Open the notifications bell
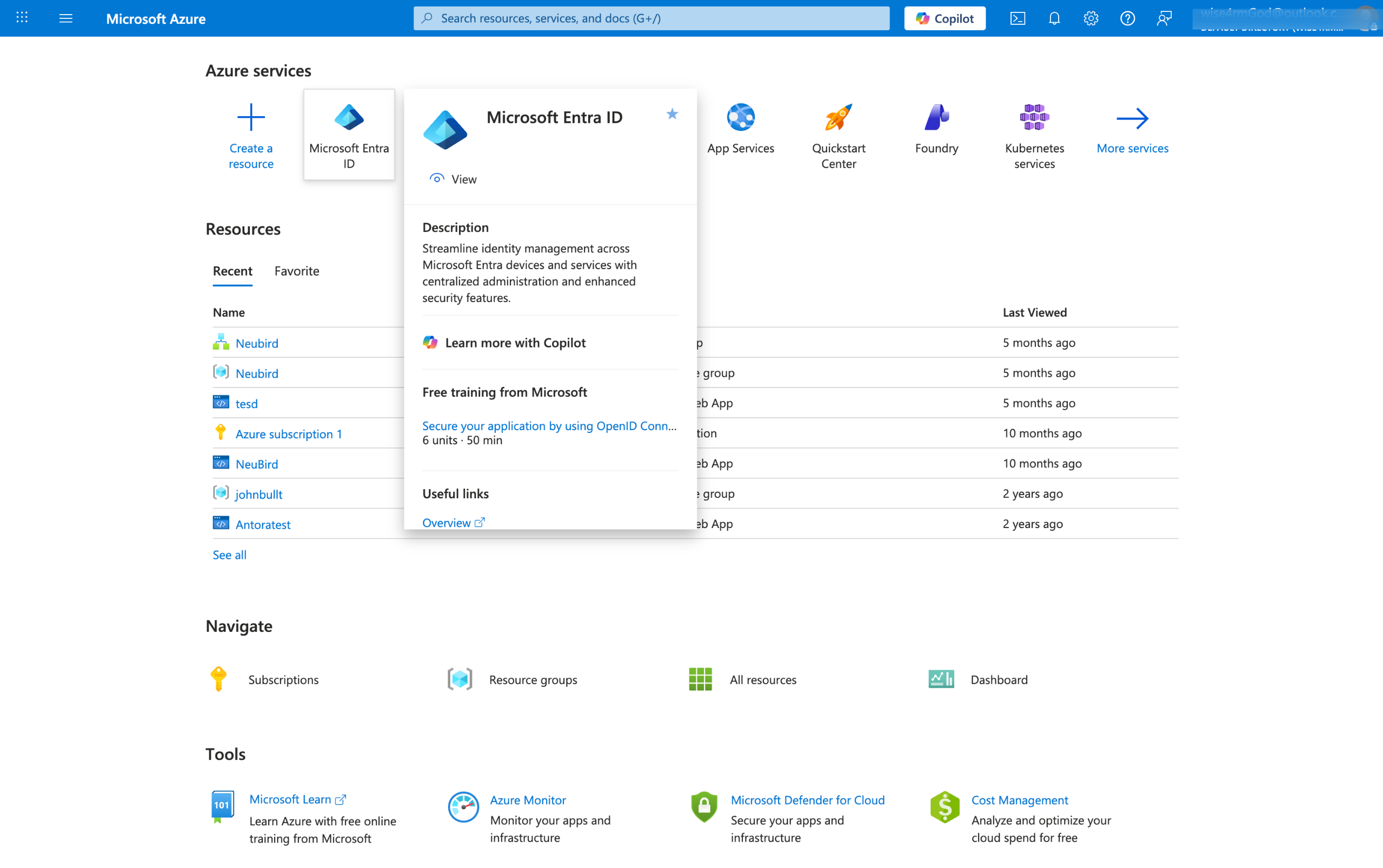Viewport: 1383px width, 868px height. coord(1054,18)
